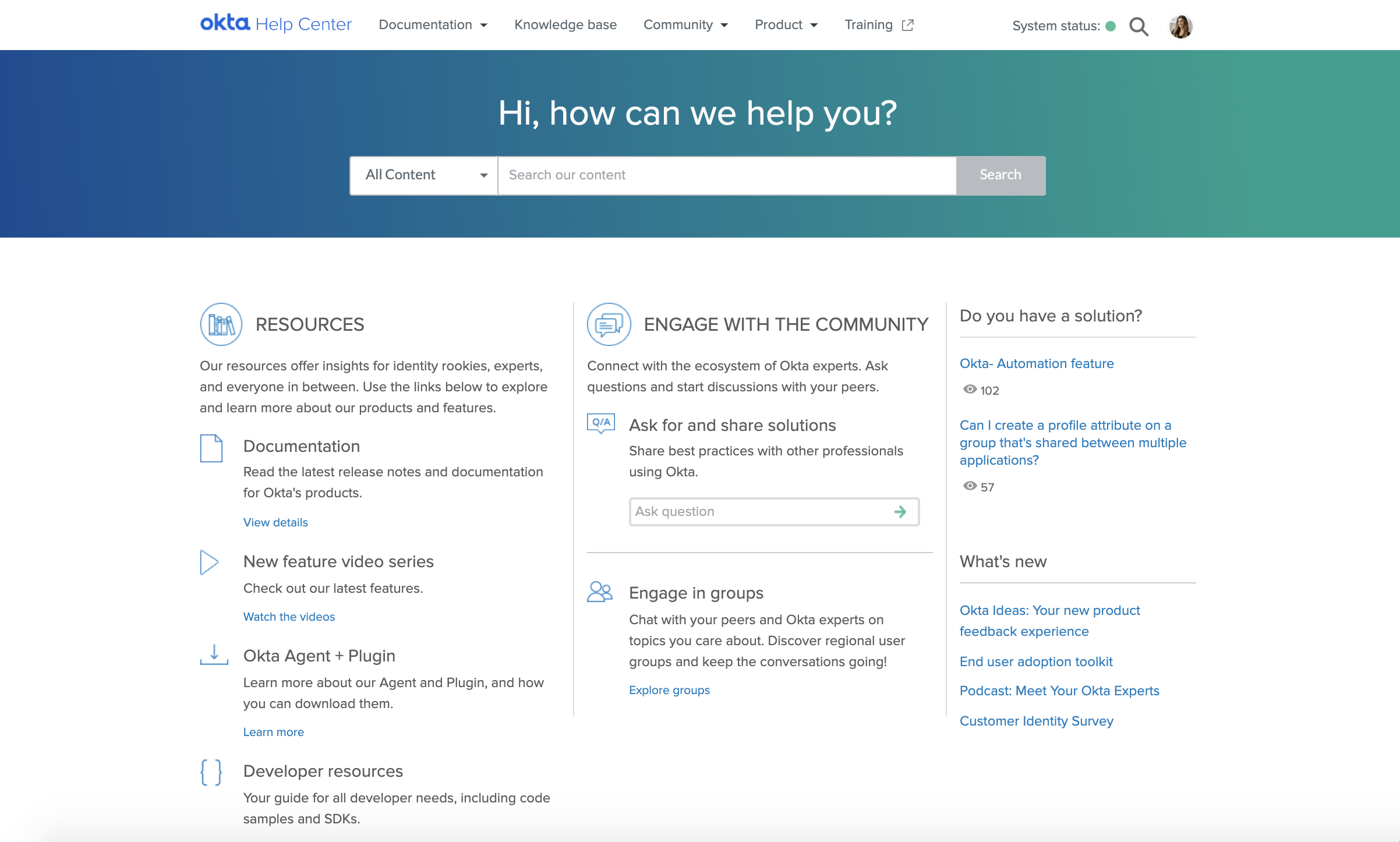This screenshot has height=842, width=1400.
Task: Submit question with the green arrow
Action: 900,512
